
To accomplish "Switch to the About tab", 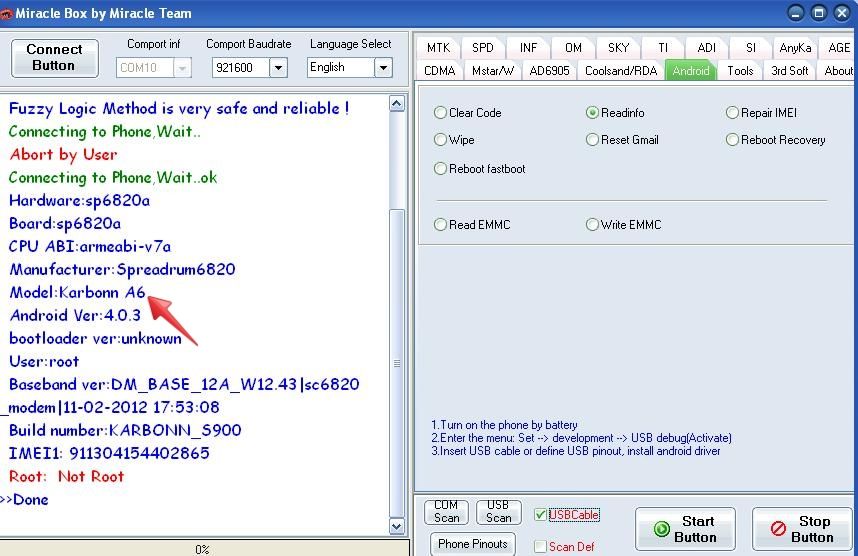I will (x=838, y=71).
